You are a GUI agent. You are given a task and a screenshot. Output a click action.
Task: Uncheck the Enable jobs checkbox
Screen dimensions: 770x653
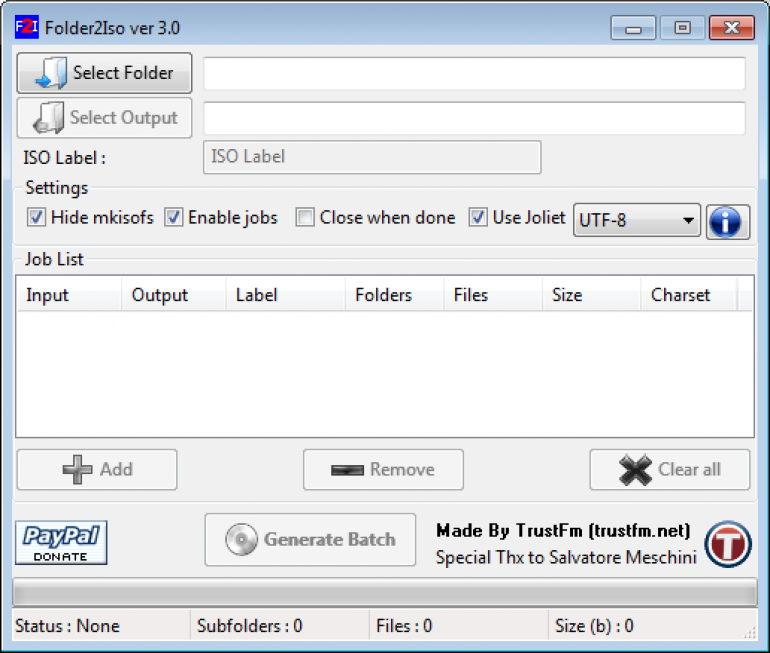tap(174, 218)
